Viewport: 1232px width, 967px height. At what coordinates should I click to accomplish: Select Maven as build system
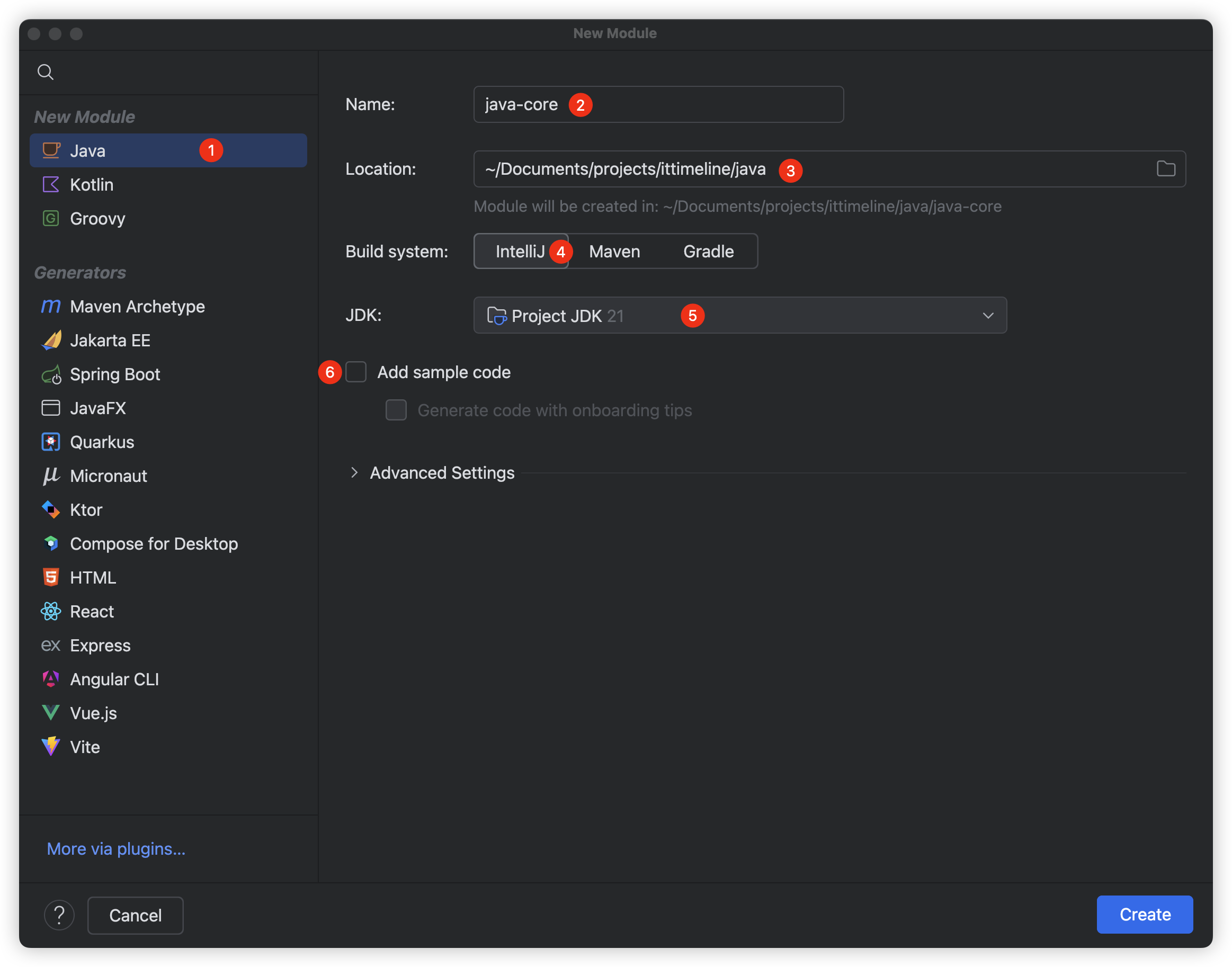[x=614, y=252]
